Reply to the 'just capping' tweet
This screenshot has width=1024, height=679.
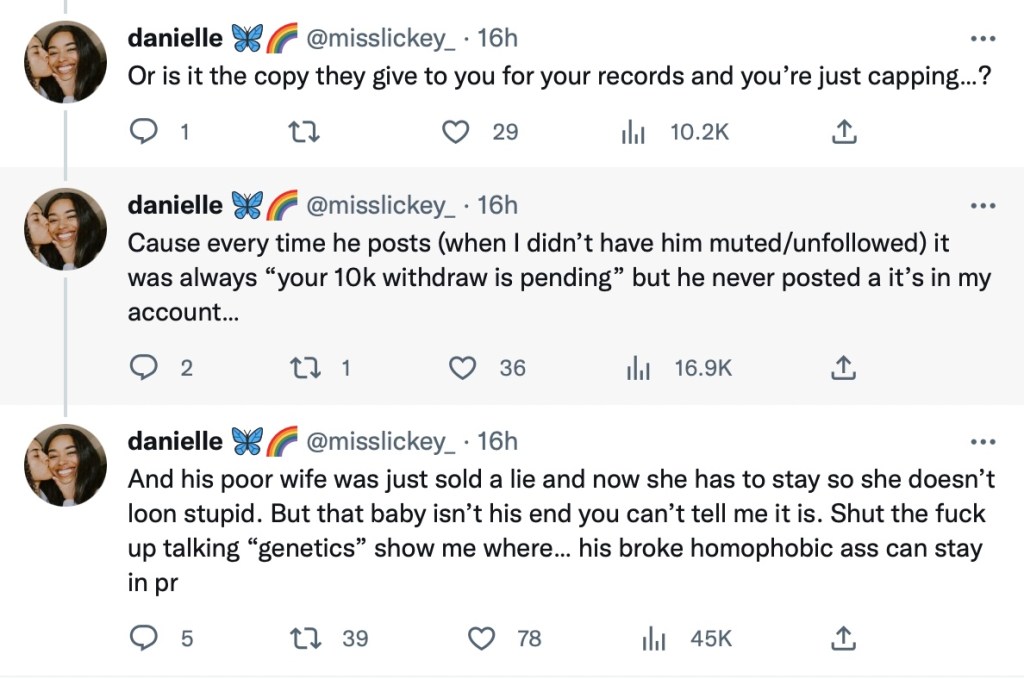[x=146, y=131]
